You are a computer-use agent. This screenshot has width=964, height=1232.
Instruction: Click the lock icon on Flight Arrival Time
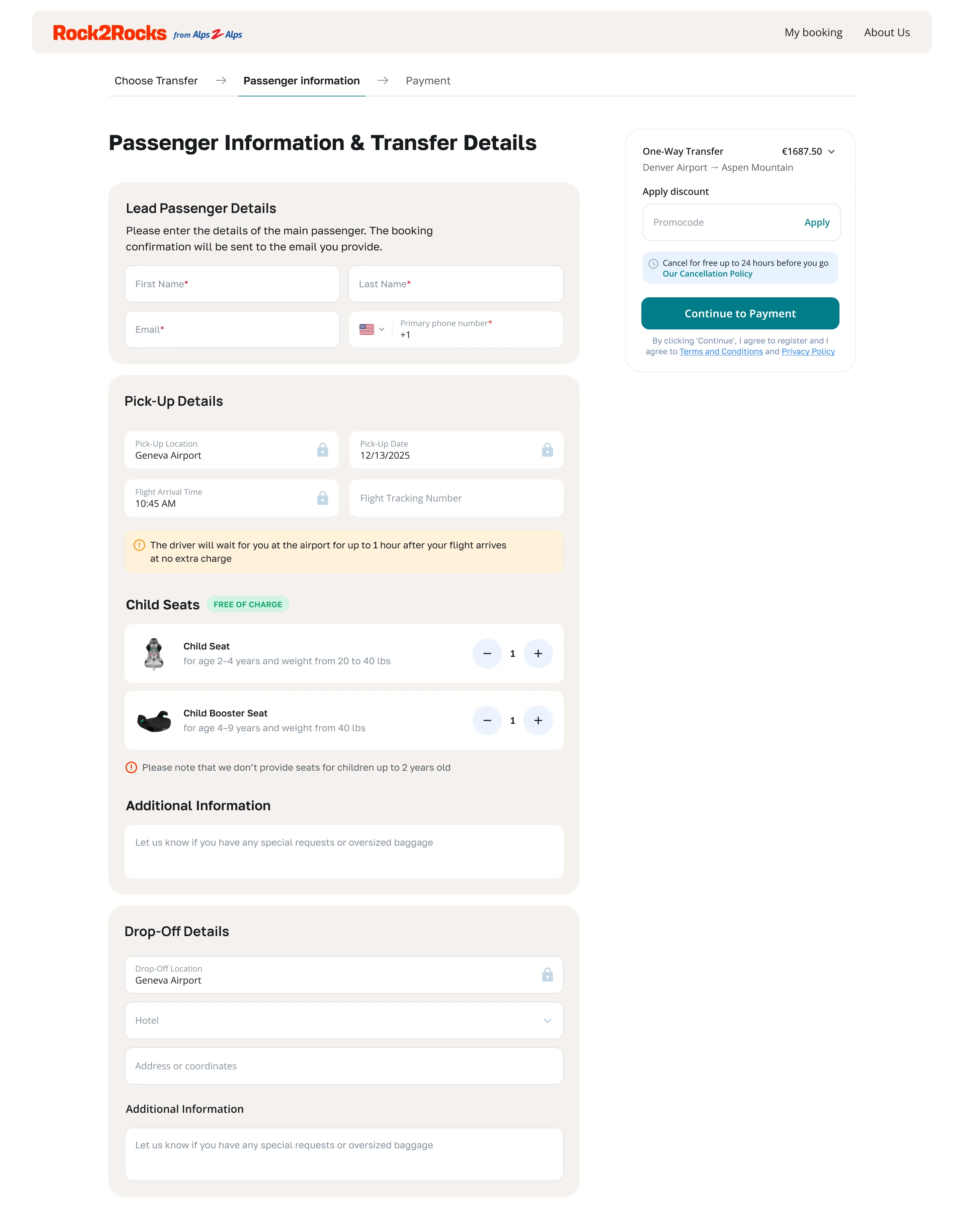(x=322, y=498)
